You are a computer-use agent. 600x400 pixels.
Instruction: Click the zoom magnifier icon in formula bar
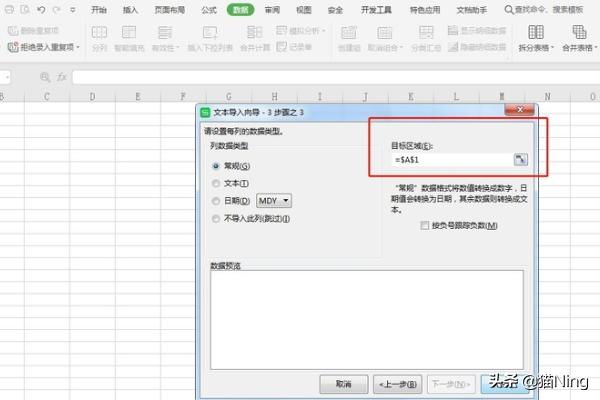click(x=45, y=77)
